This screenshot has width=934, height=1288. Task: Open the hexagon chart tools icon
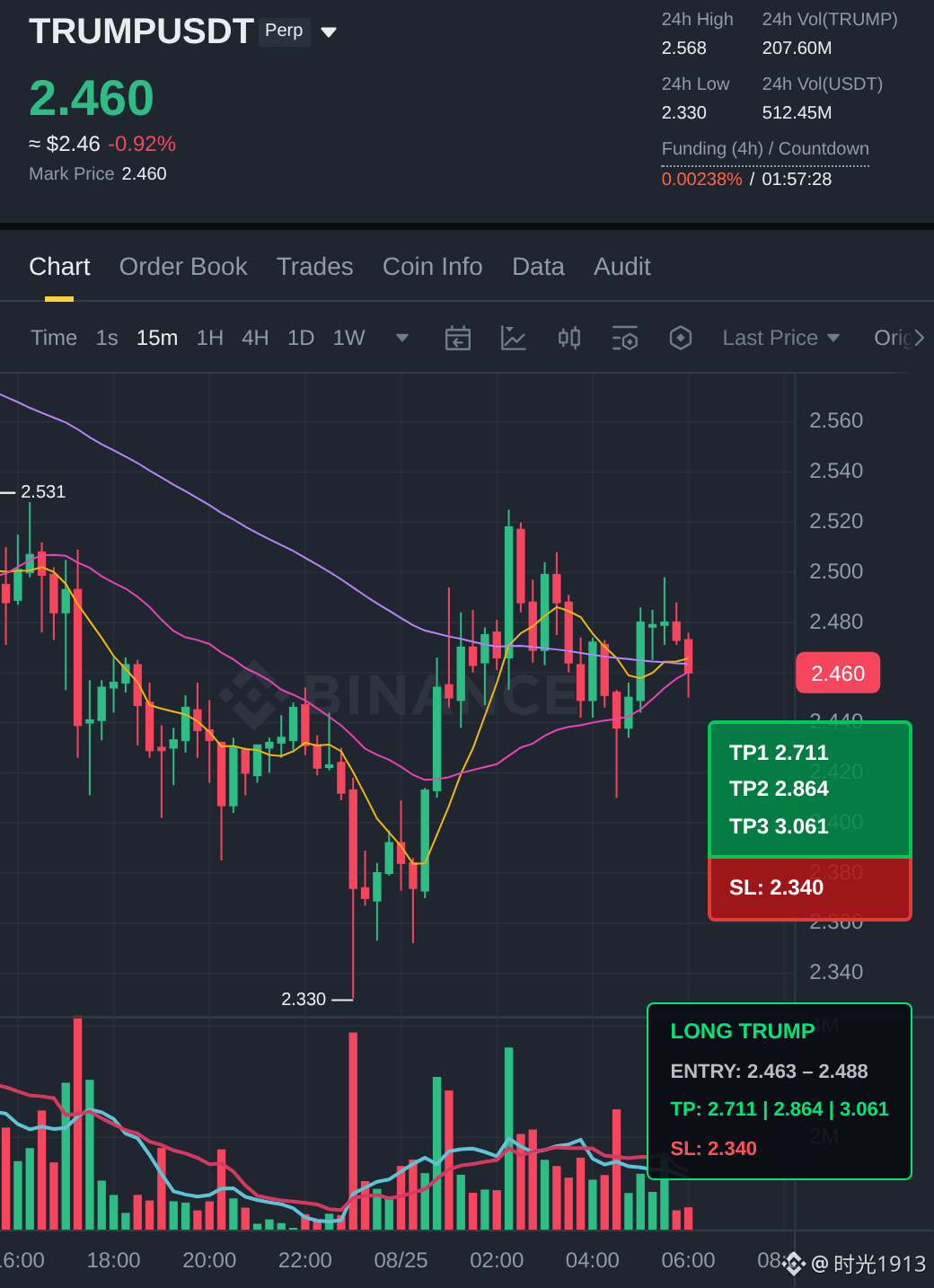[x=681, y=338]
